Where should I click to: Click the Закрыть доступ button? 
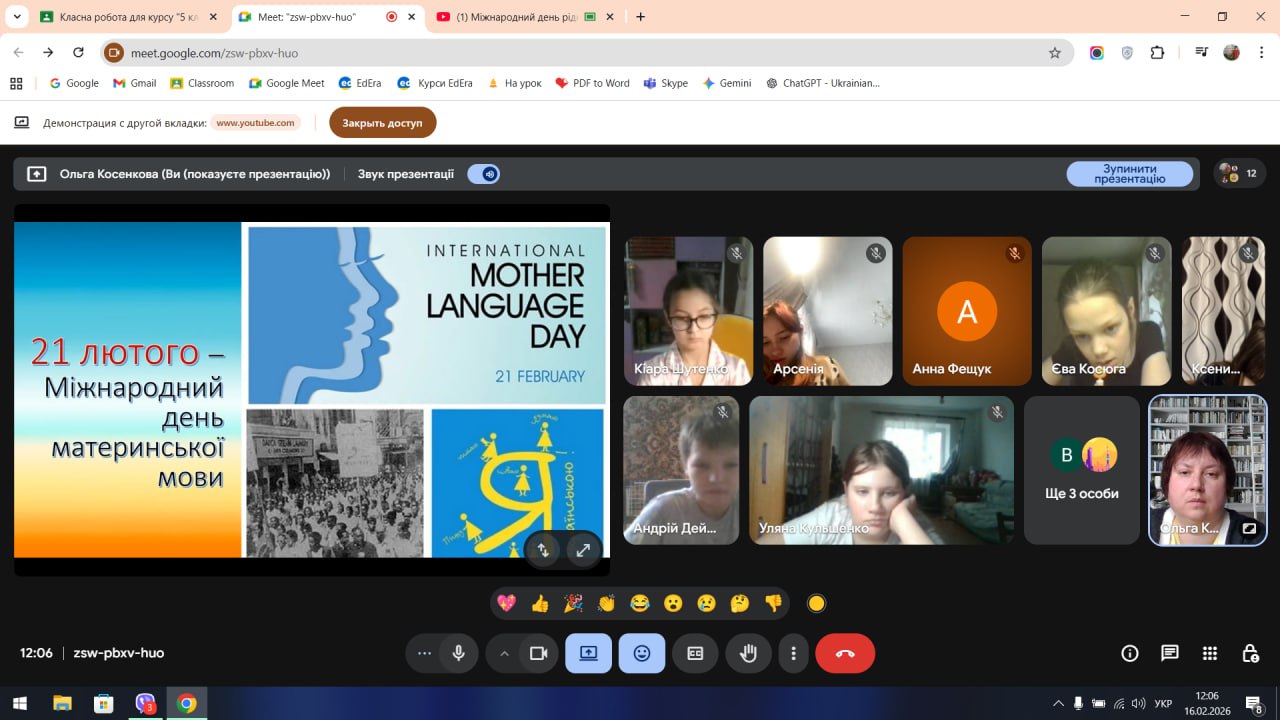[382, 123]
